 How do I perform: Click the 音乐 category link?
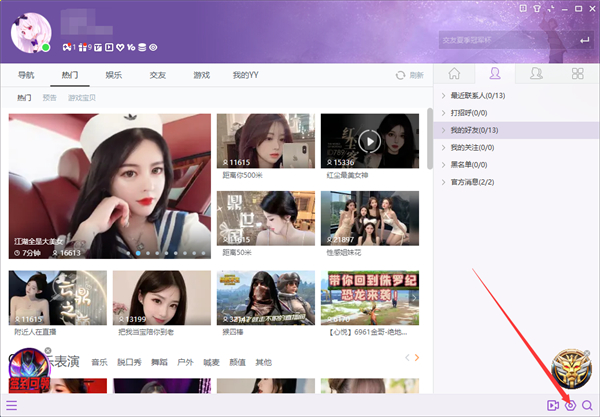click(x=99, y=361)
